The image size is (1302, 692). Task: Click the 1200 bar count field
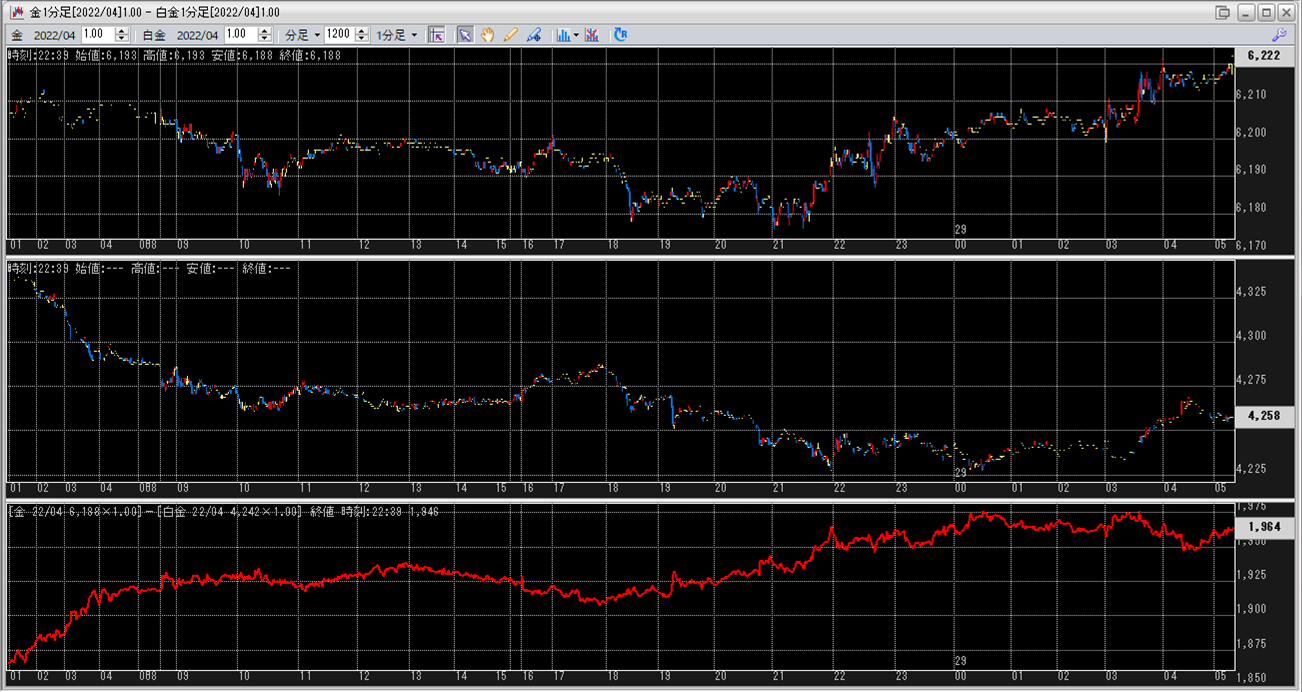(x=338, y=35)
